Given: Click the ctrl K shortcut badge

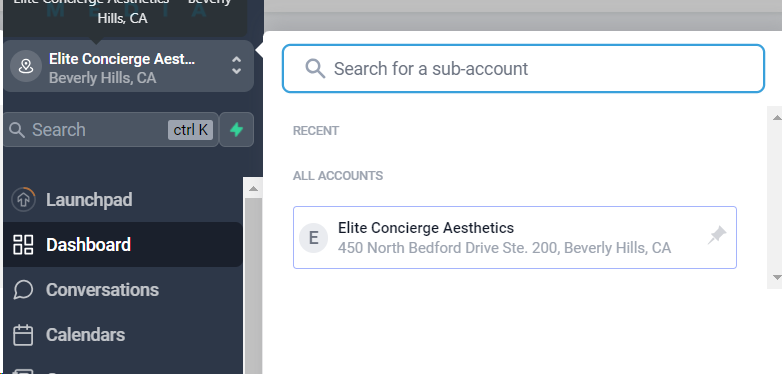Looking at the screenshot, I should [190, 130].
